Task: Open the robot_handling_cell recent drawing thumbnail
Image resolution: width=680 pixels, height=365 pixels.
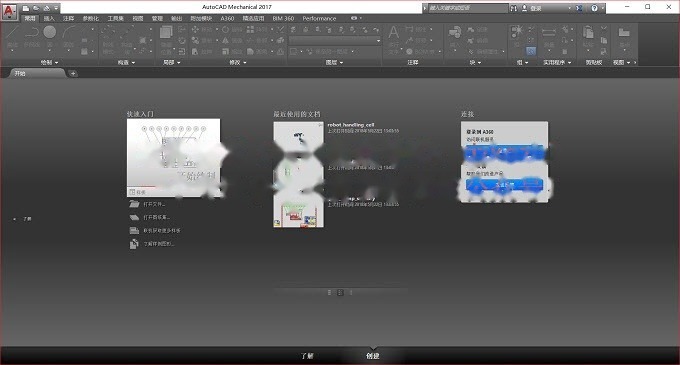Action: point(298,136)
